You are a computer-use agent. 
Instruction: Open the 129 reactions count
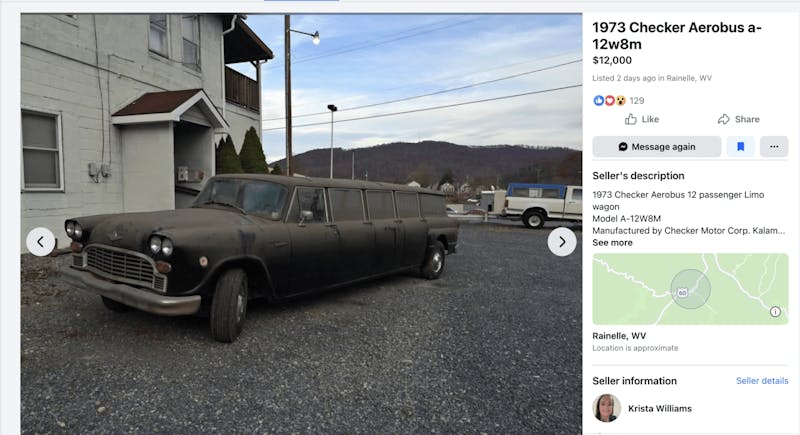tap(637, 101)
